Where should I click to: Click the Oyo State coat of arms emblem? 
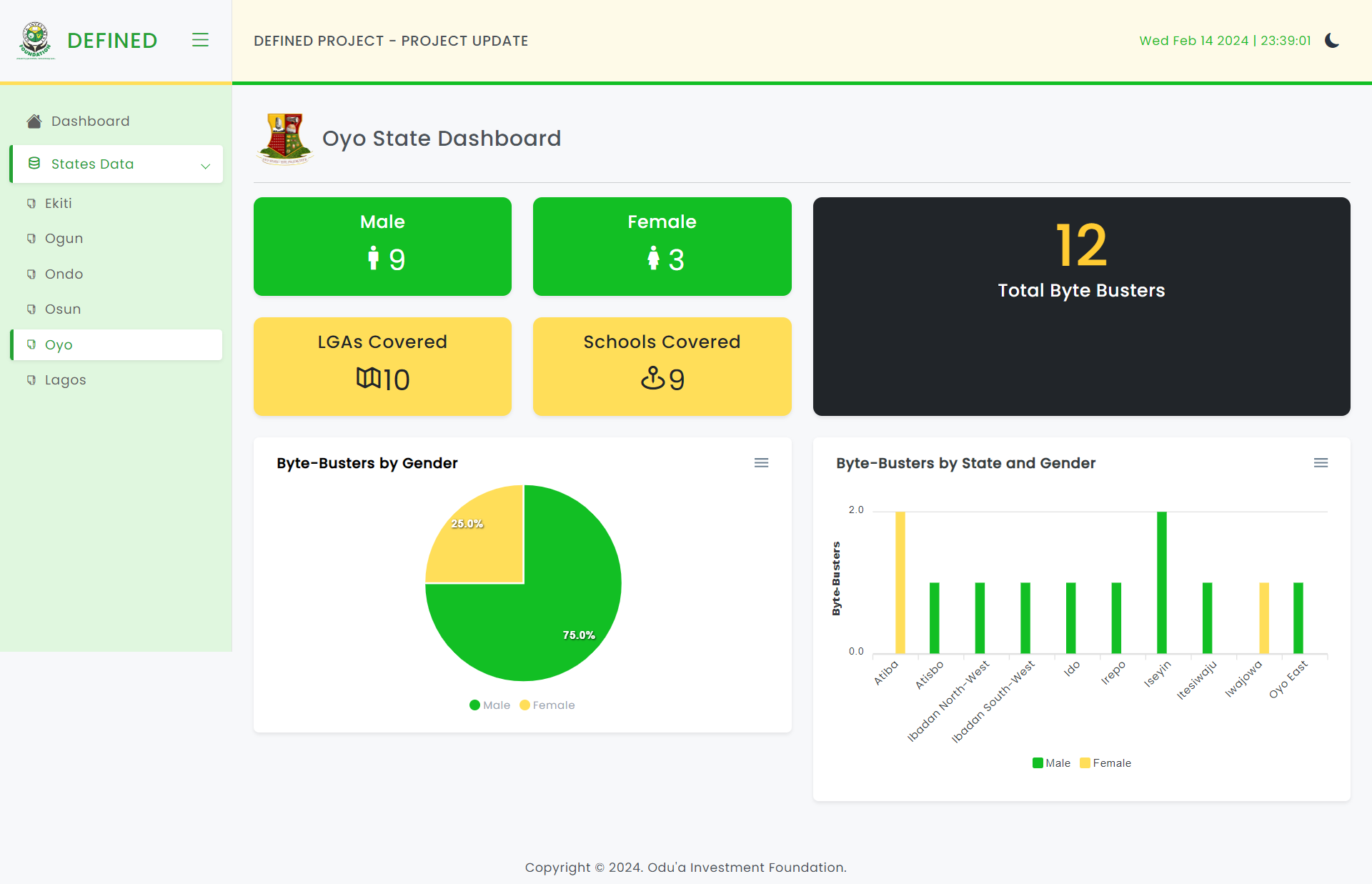coord(284,139)
